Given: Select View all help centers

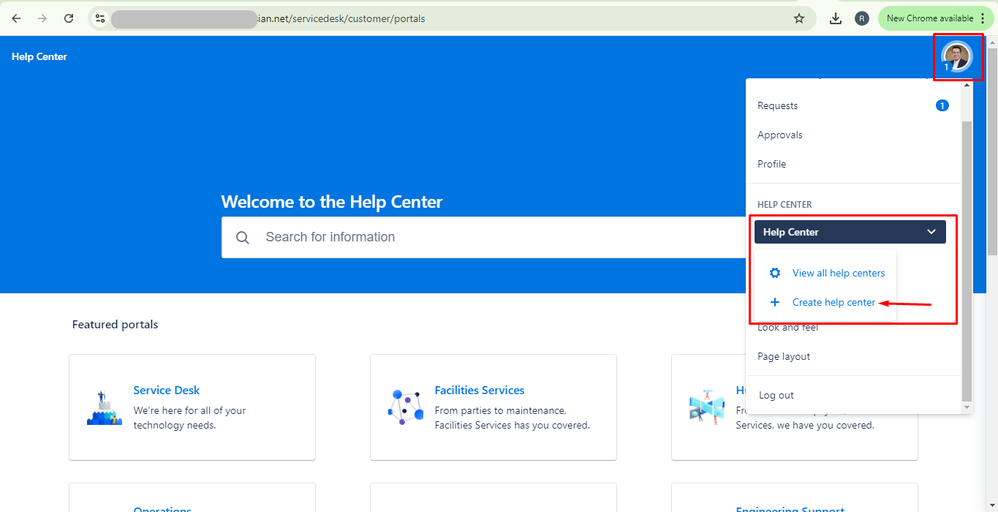Looking at the screenshot, I should point(838,273).
